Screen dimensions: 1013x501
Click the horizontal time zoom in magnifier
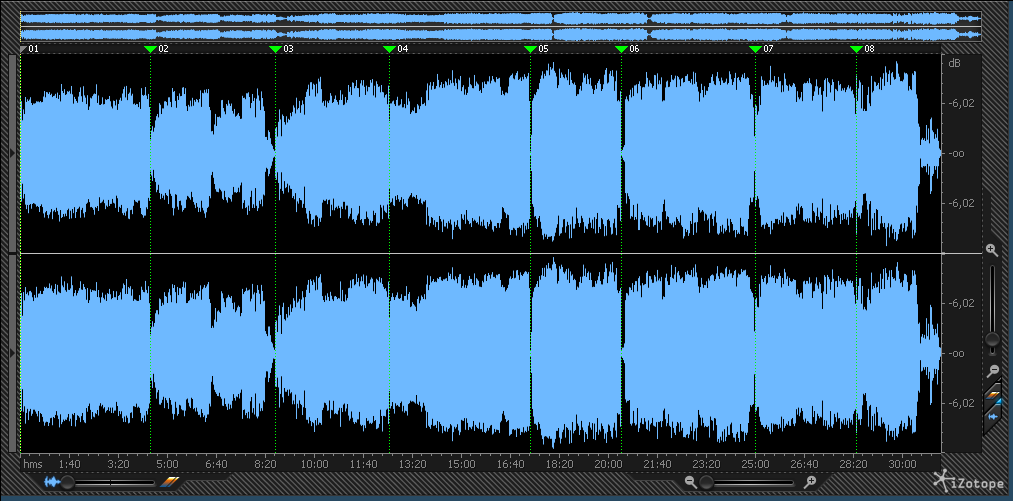(x=809, y=482)
